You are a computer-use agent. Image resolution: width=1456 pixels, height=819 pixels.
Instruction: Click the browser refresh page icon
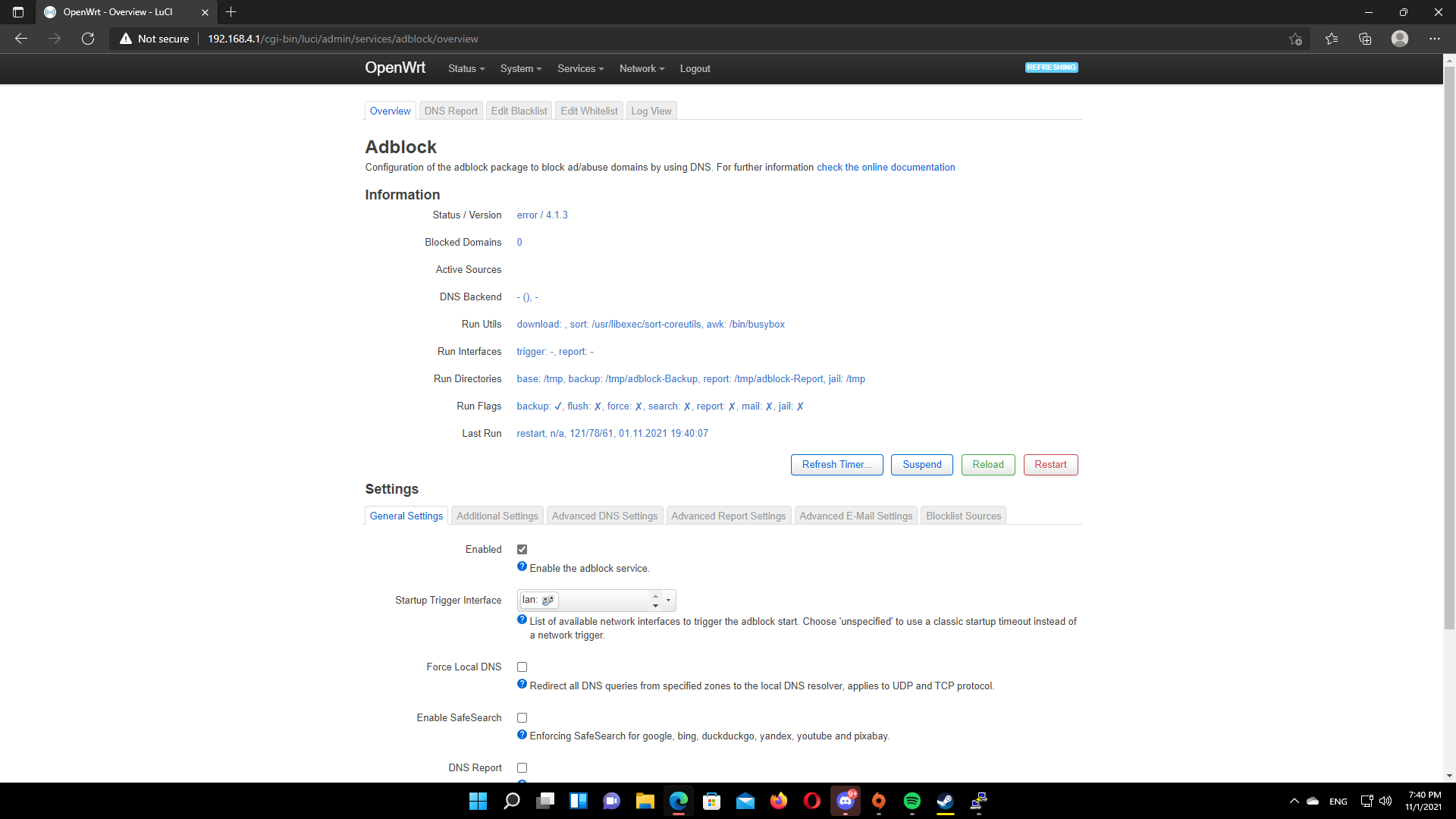coord(88,39)
